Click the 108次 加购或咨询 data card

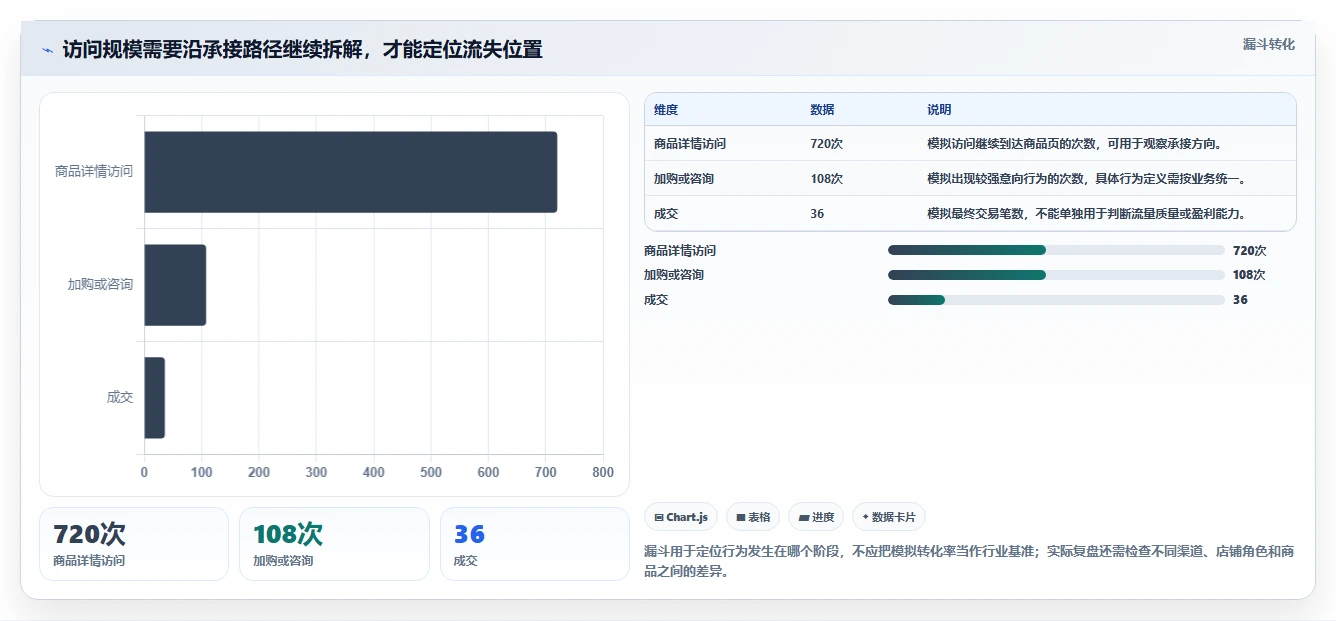pos(334,544)
